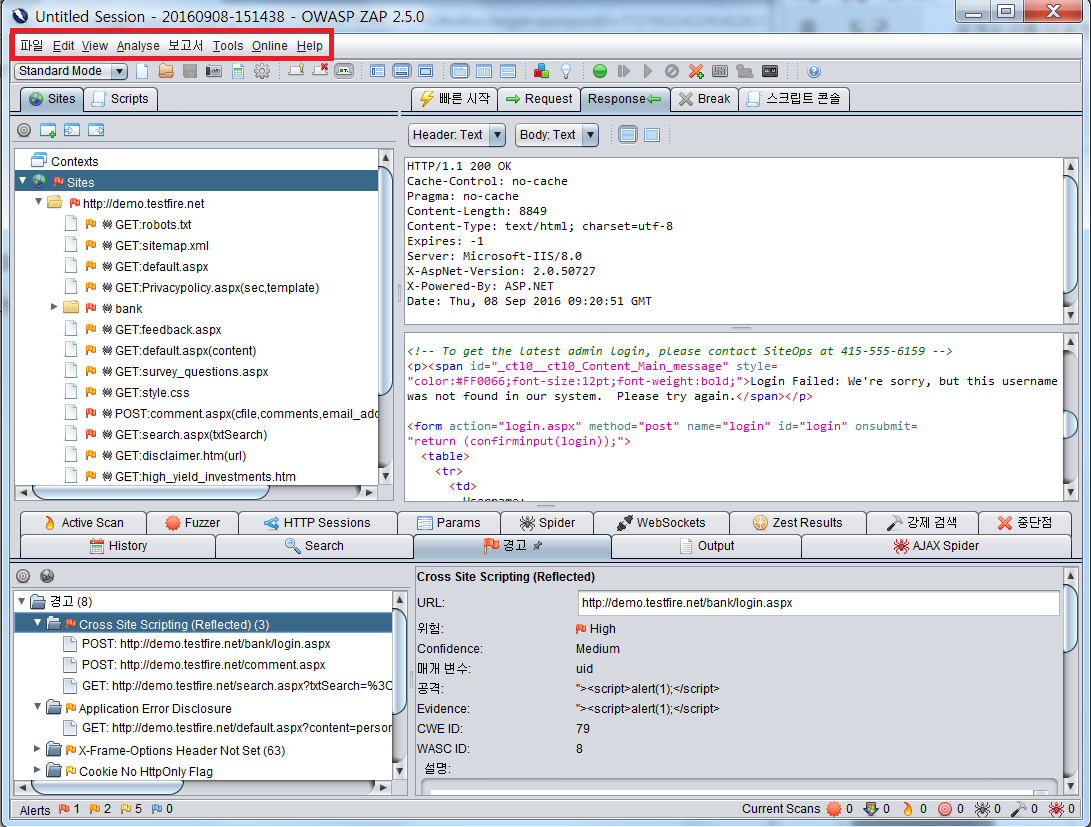The width and height of the screenshot is (1091, 827).
Task: Open Manage Add-ons with the colored blocks icon
Action: [x=541, y=71]
